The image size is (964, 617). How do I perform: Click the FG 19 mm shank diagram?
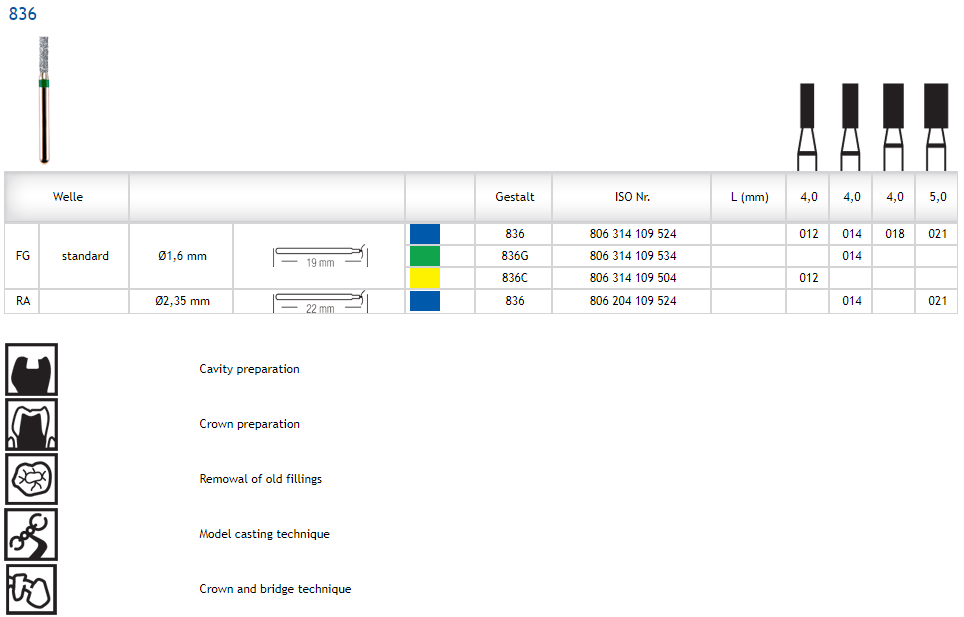click(x=320, y=256)
